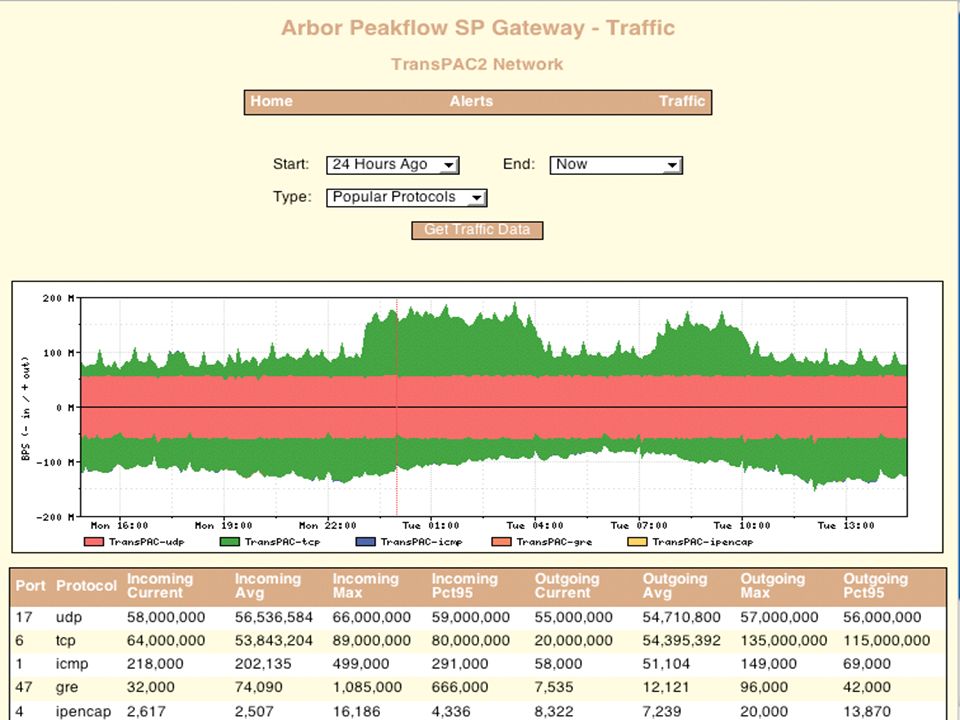Screen dimensions: 960x720
Task: Click icmp outgoing max value 149,000
Action: 768,664
